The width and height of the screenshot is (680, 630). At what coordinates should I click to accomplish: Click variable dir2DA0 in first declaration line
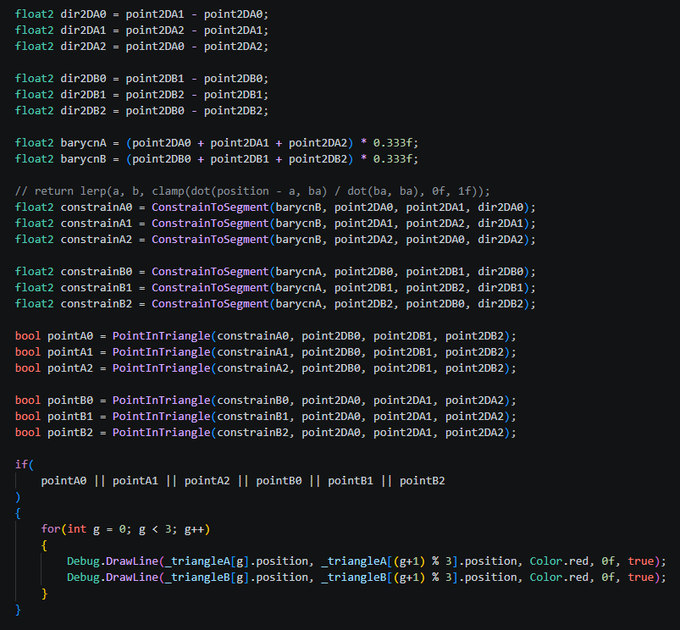(x=83, y=14)
